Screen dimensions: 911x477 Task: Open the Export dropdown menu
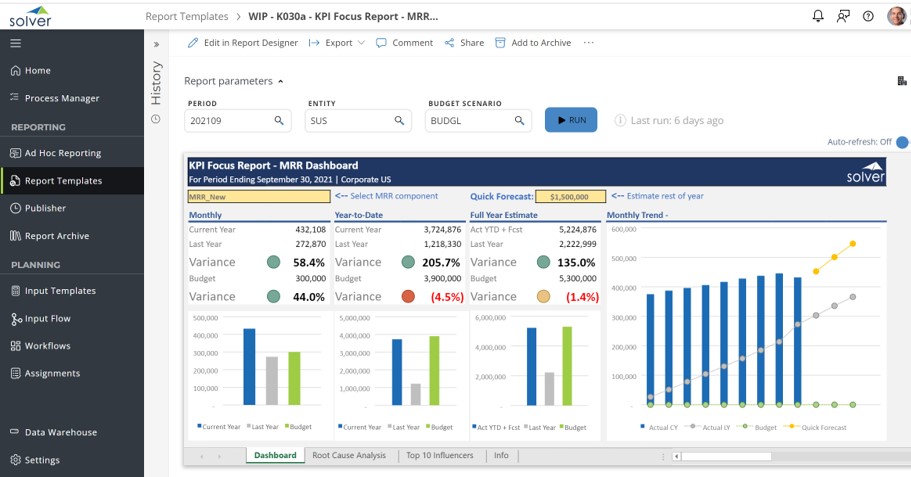coord(337,43)
